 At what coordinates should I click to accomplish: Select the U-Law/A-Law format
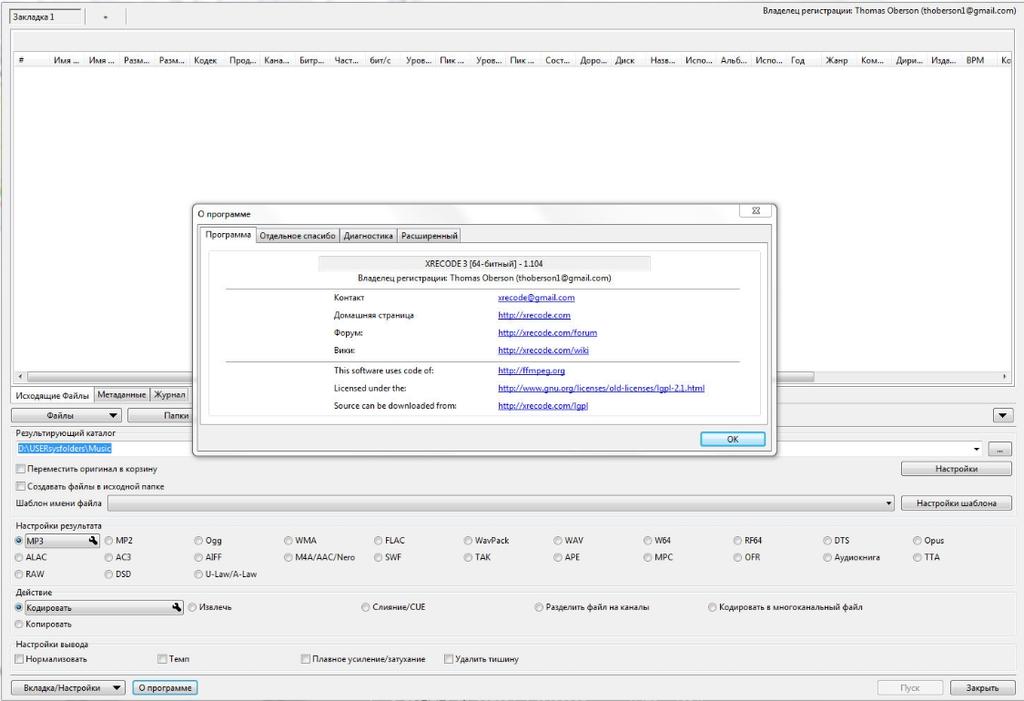pyautogui.click(x=225, y=575)
